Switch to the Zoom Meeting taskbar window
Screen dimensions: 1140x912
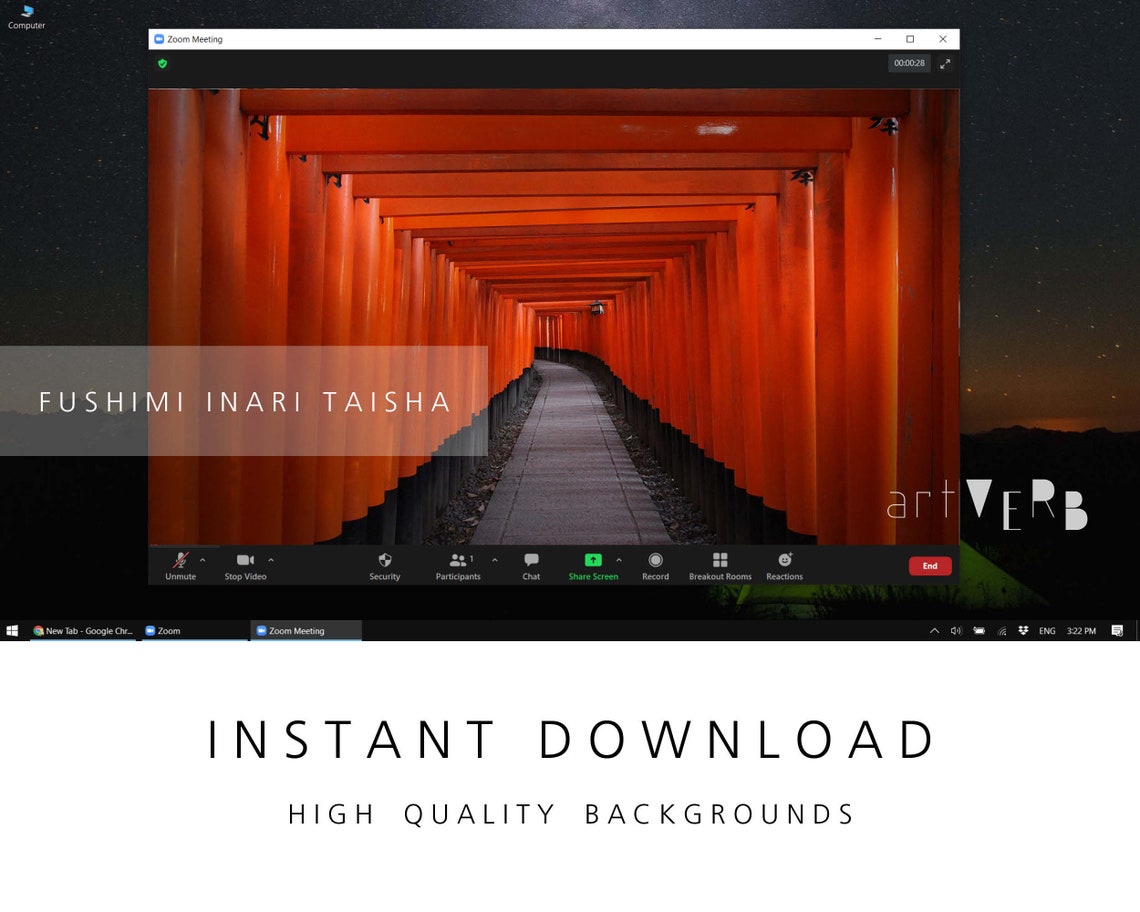pyautogui.click(x=300, y=631)
